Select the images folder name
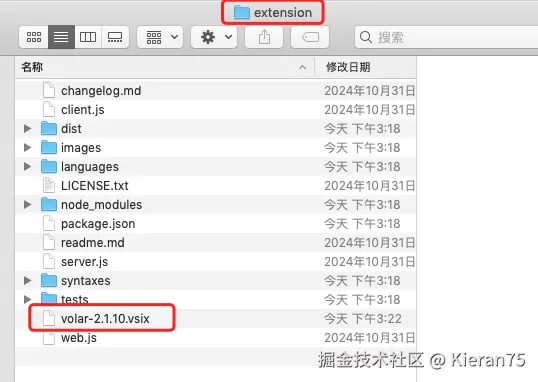The width and height of the screenshot is (538, 382). tap(81, 148)
